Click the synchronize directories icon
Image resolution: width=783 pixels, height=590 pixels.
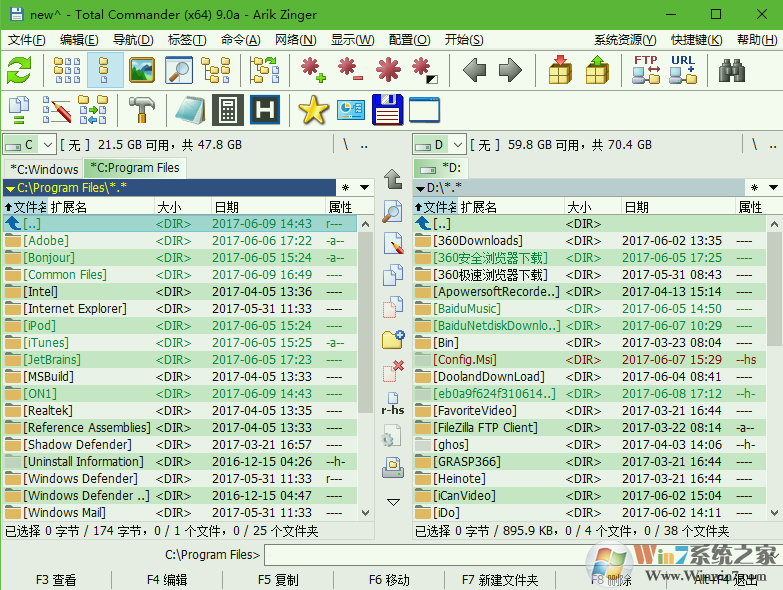[93, 110]
